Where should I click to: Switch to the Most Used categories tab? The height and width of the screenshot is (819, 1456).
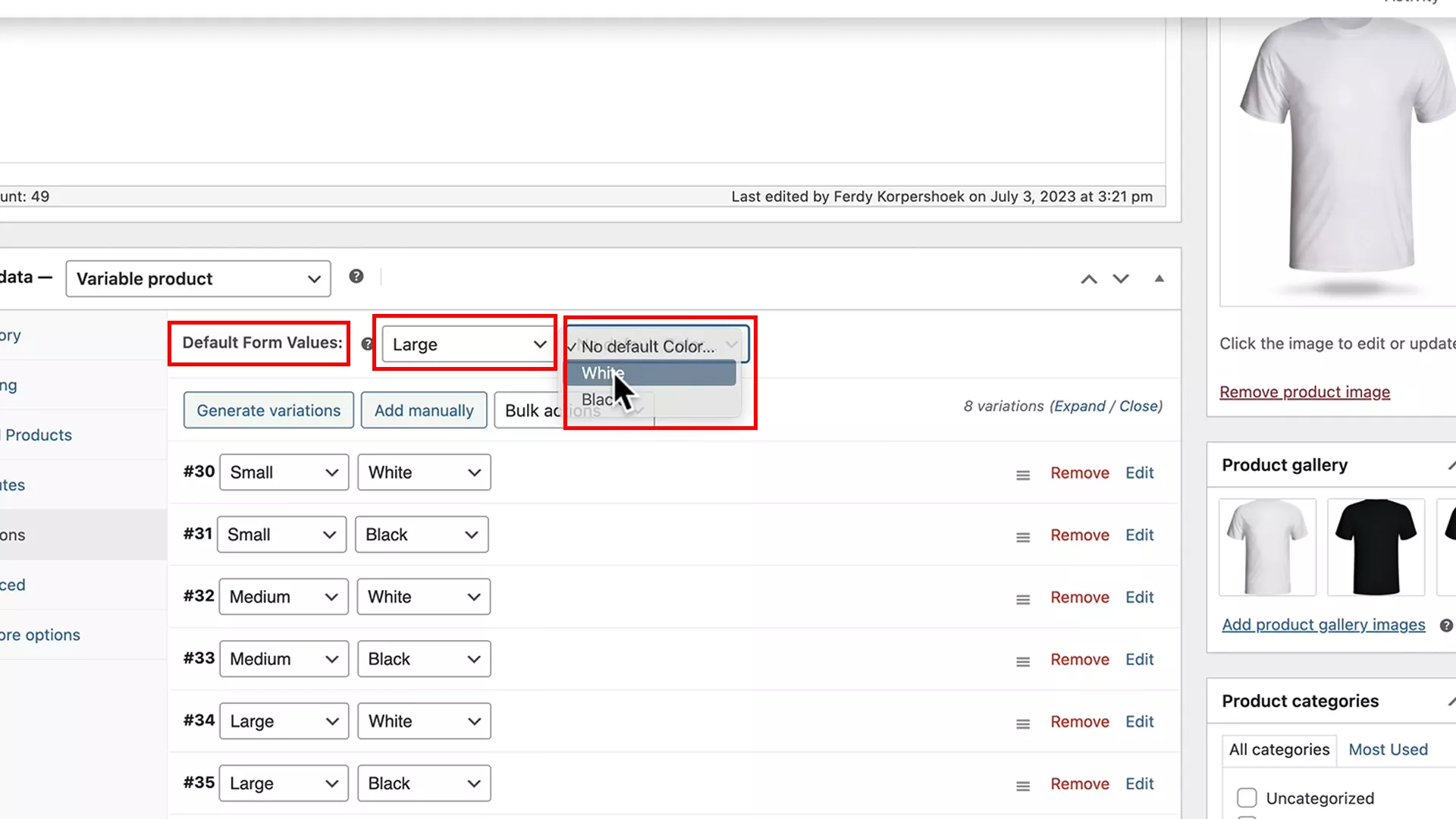click(1388, 749)
